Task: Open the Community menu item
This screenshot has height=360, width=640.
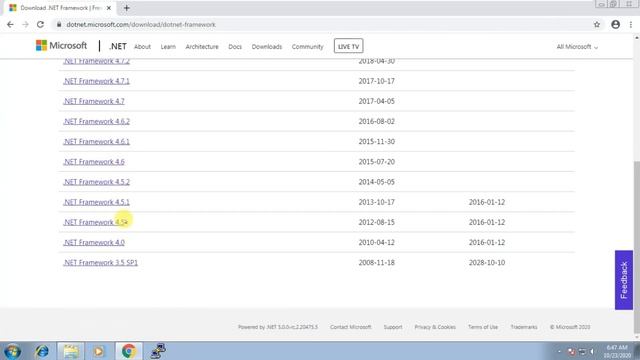Action: click(307, 47)
